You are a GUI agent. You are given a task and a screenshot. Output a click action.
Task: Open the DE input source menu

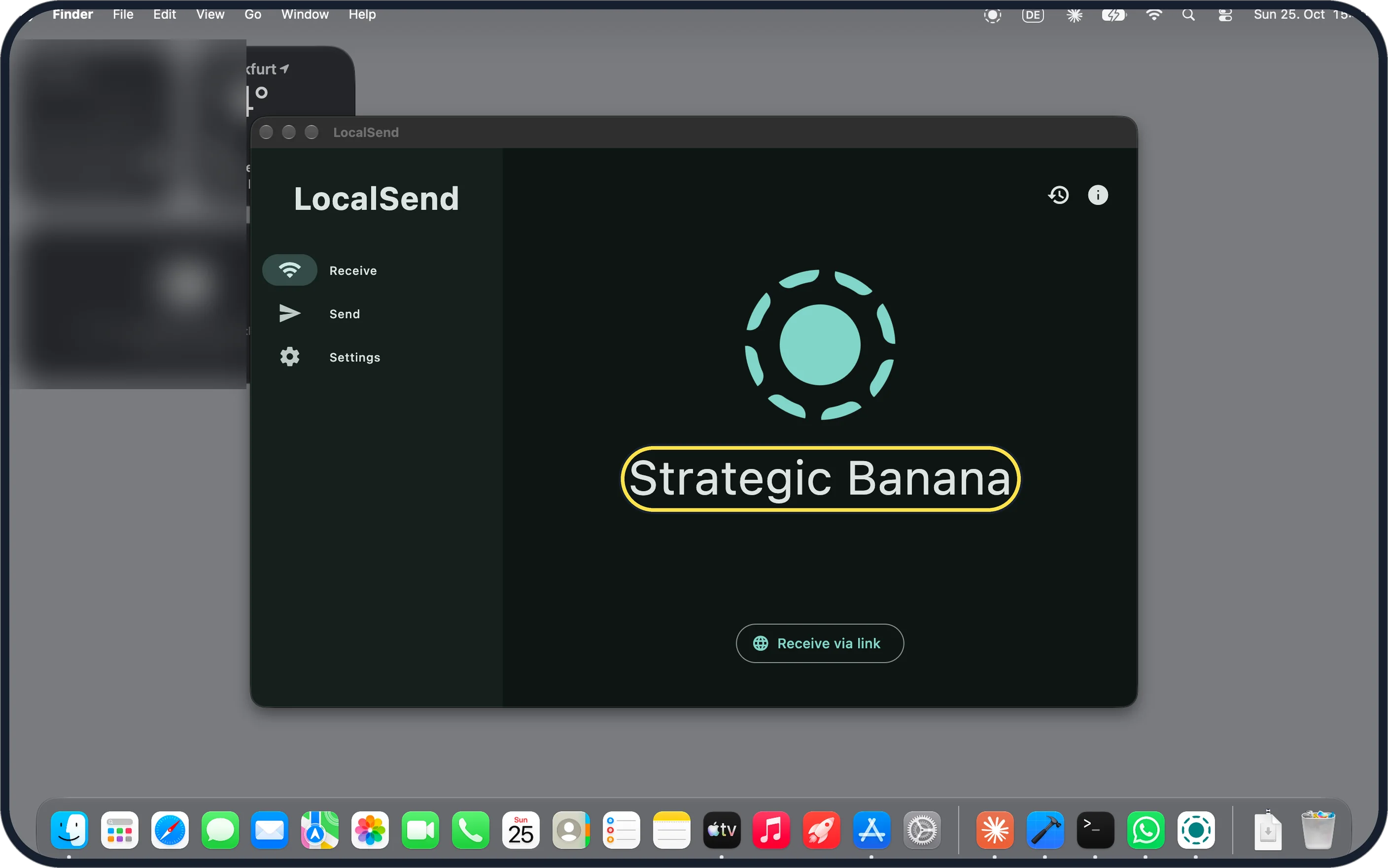tap(1033, 15)
